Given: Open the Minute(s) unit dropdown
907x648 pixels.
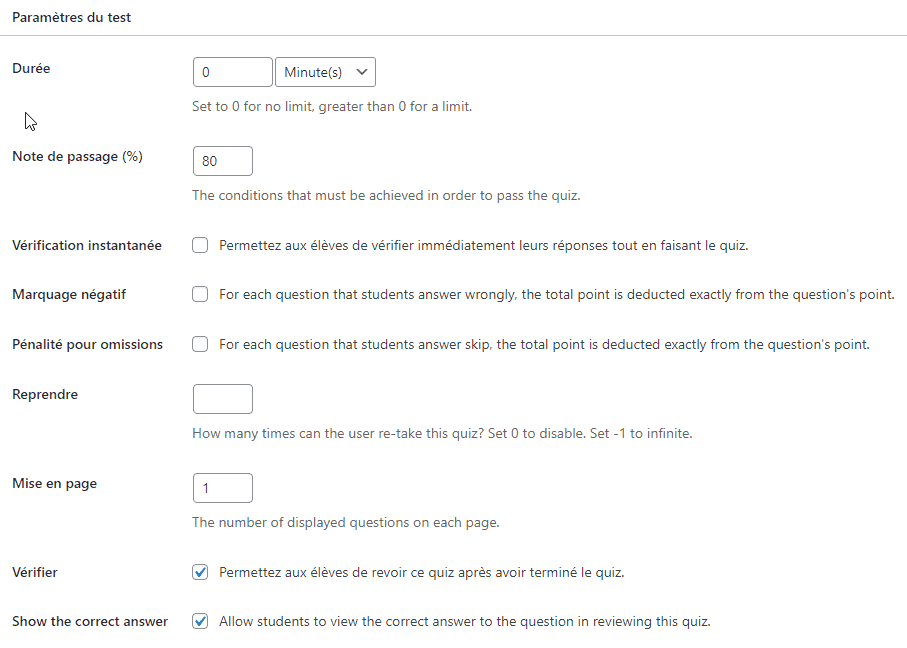Looking at the screenshot, I should [325, 71].
